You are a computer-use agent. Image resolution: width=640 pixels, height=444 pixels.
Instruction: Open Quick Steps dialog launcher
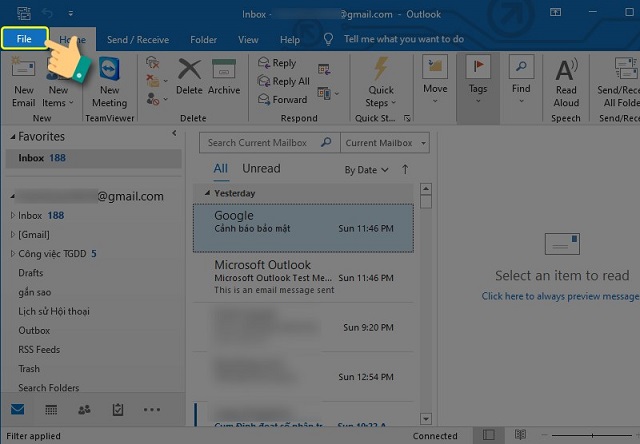407,118
